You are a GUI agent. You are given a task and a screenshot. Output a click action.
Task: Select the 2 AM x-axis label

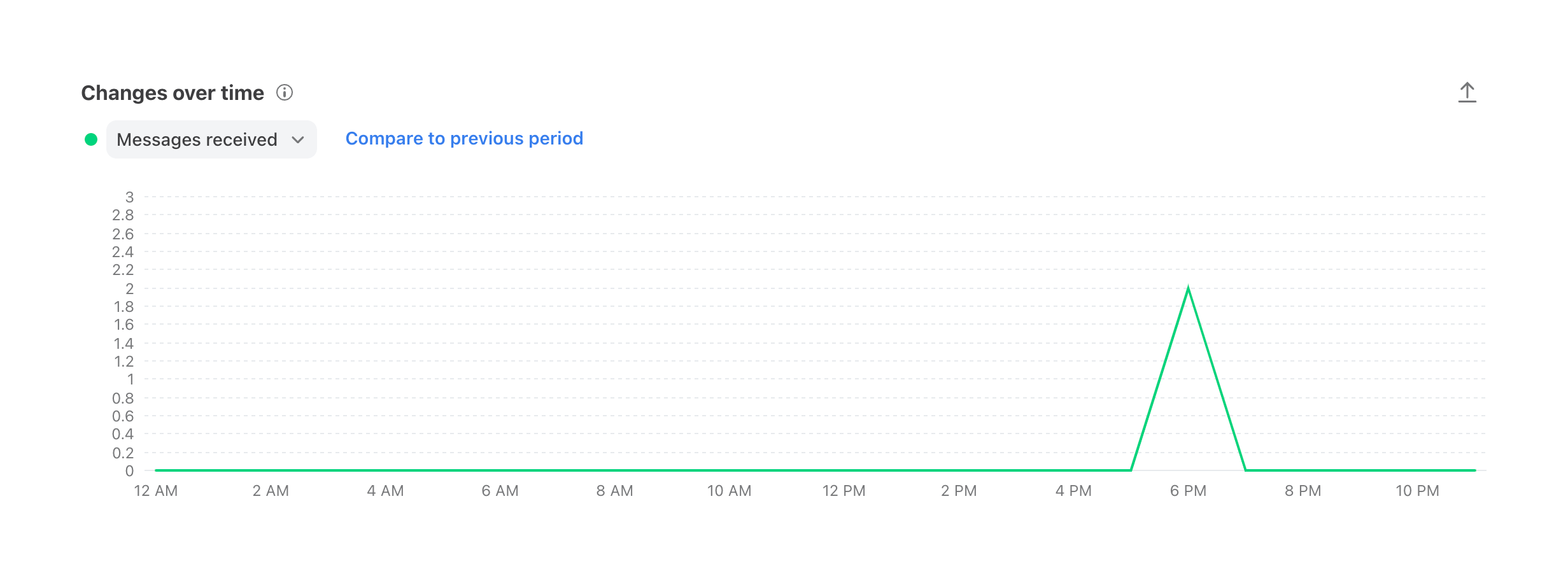tap(271, 491)
